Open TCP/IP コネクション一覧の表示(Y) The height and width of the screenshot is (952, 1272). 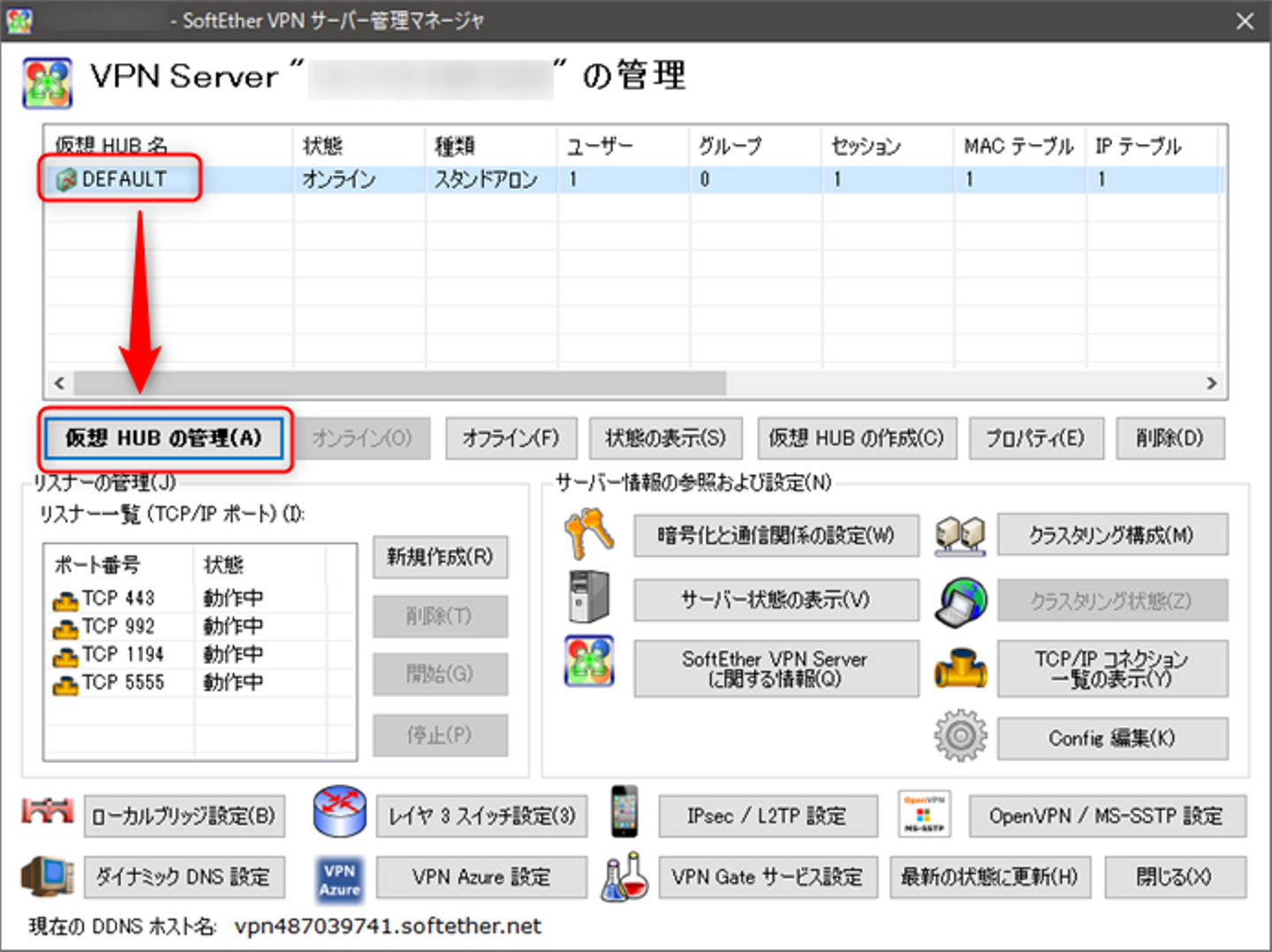point(1113,669)
